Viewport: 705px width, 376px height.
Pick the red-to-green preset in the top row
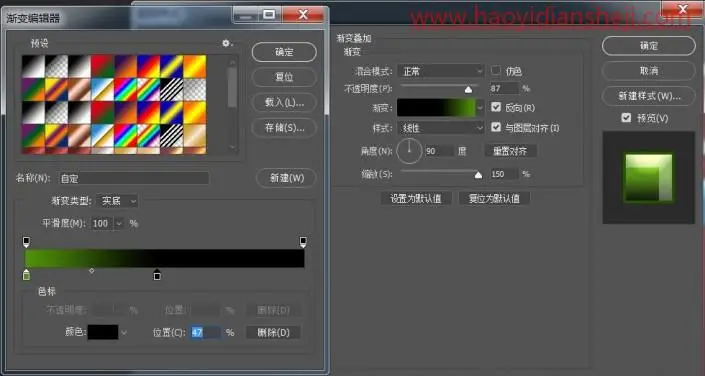pos(103,67)
